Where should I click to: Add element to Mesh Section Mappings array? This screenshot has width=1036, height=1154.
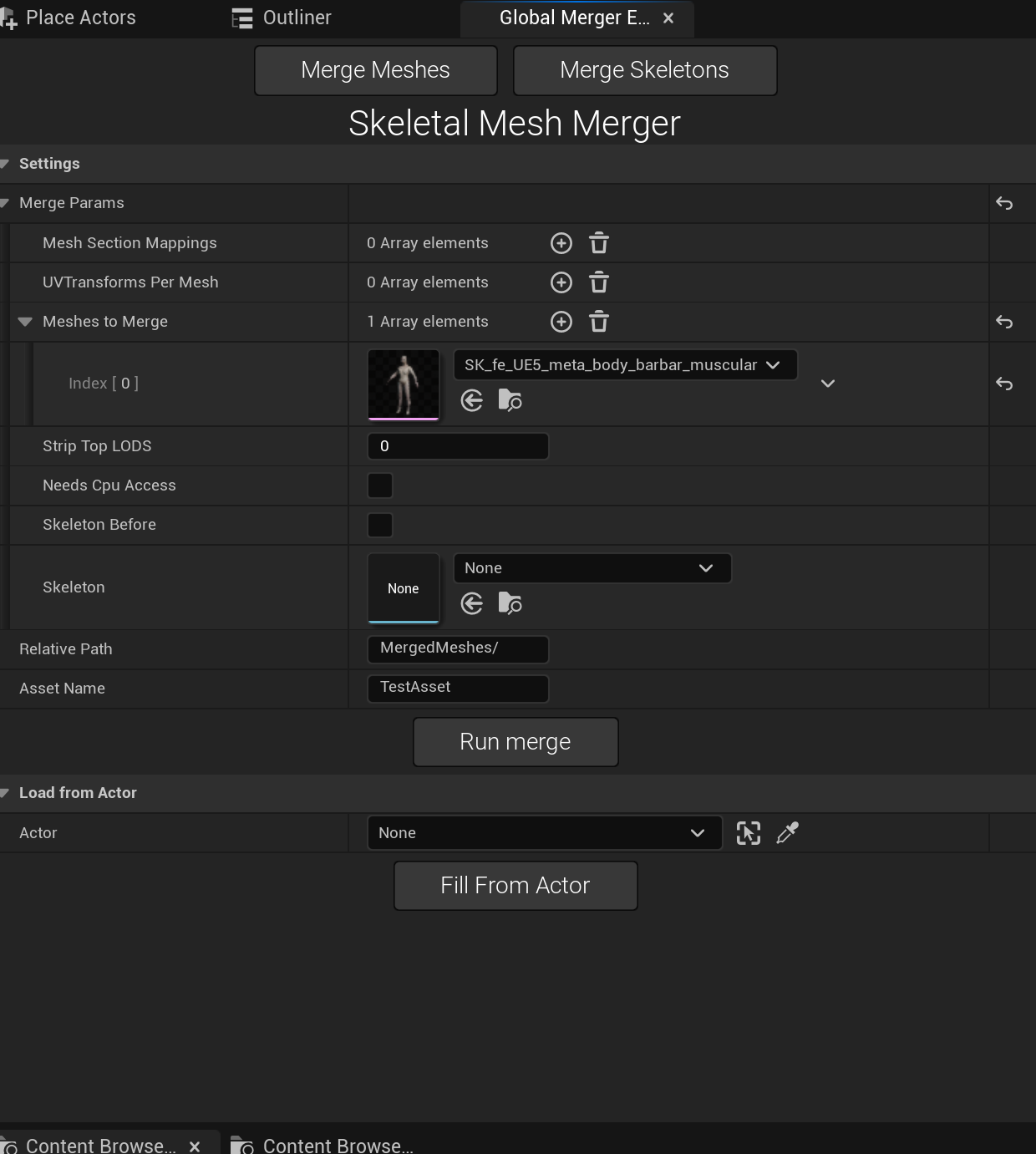tap(561, 242)
